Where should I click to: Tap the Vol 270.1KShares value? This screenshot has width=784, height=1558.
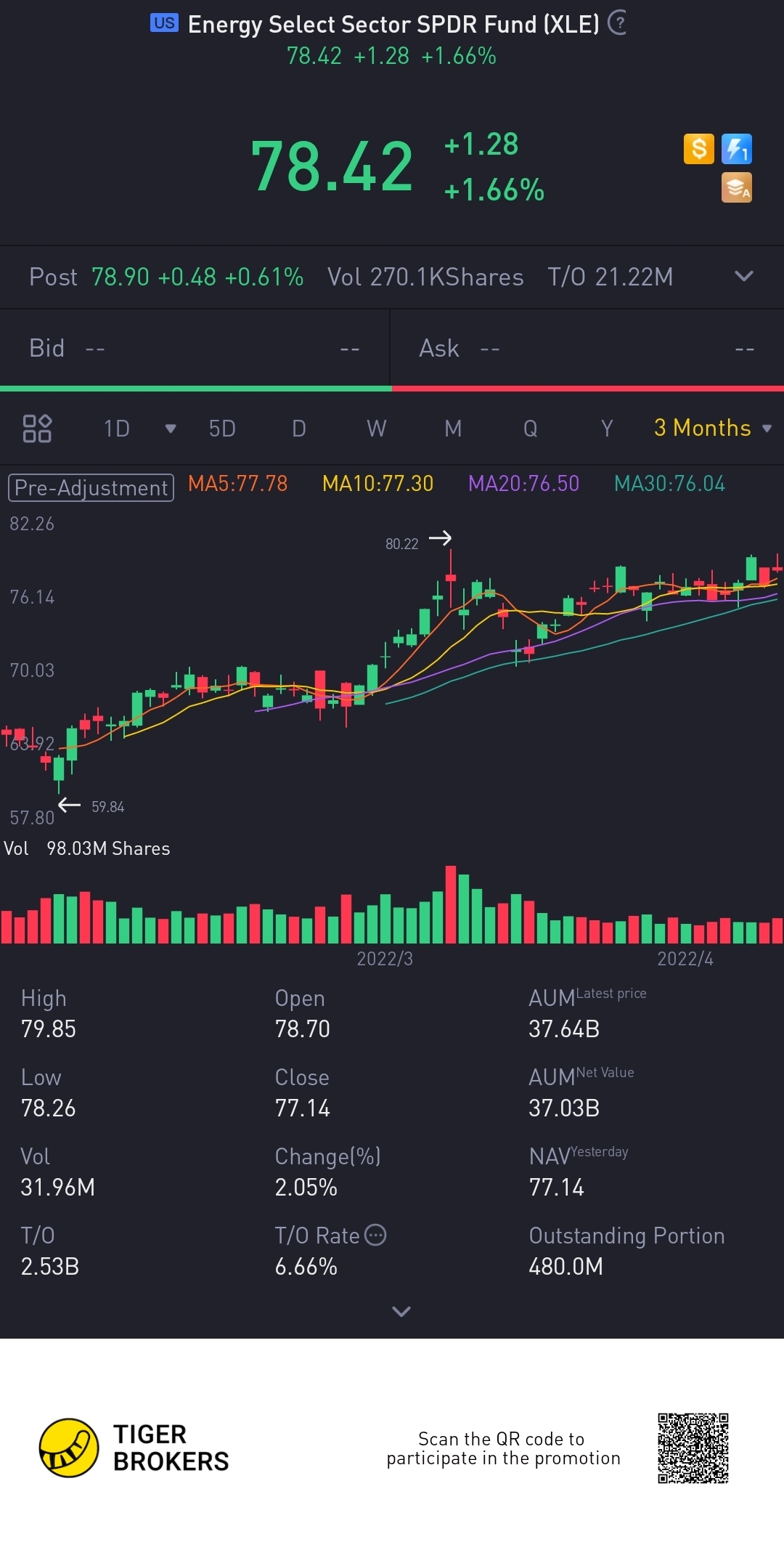[x=425, y=277]
